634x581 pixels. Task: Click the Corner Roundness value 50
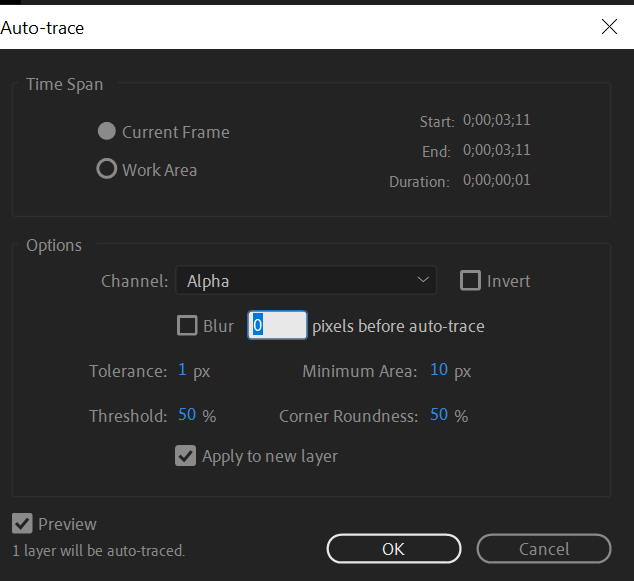(439, 415)
